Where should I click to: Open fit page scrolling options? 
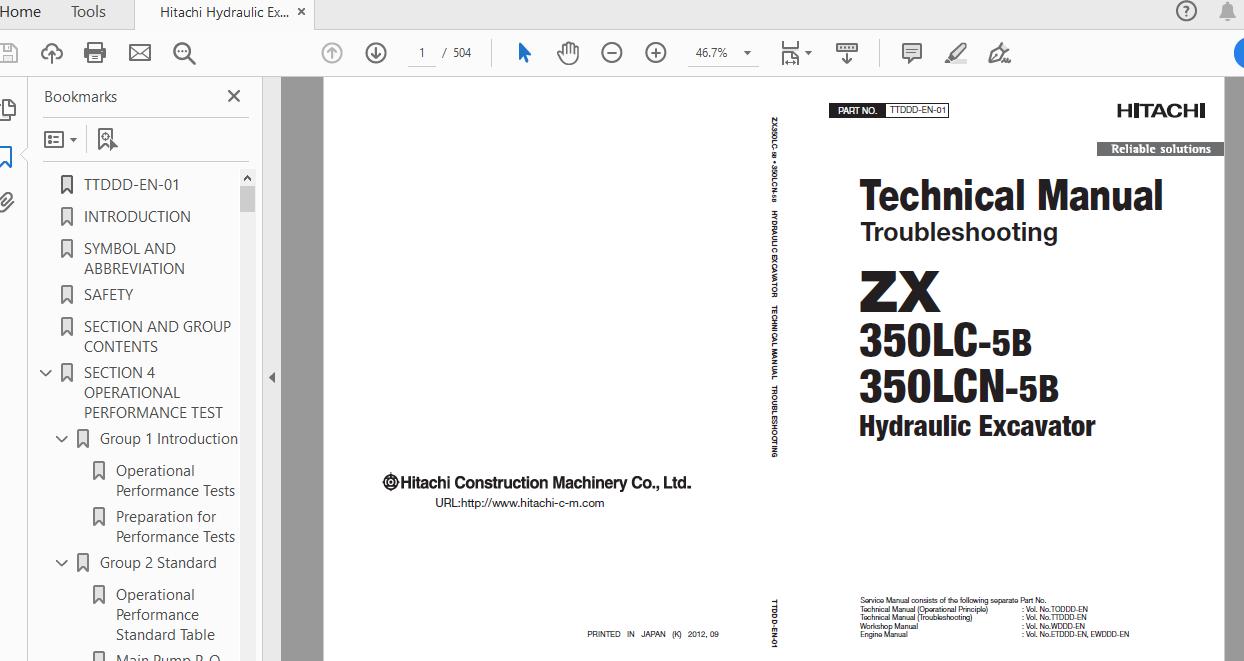(796, 53)
